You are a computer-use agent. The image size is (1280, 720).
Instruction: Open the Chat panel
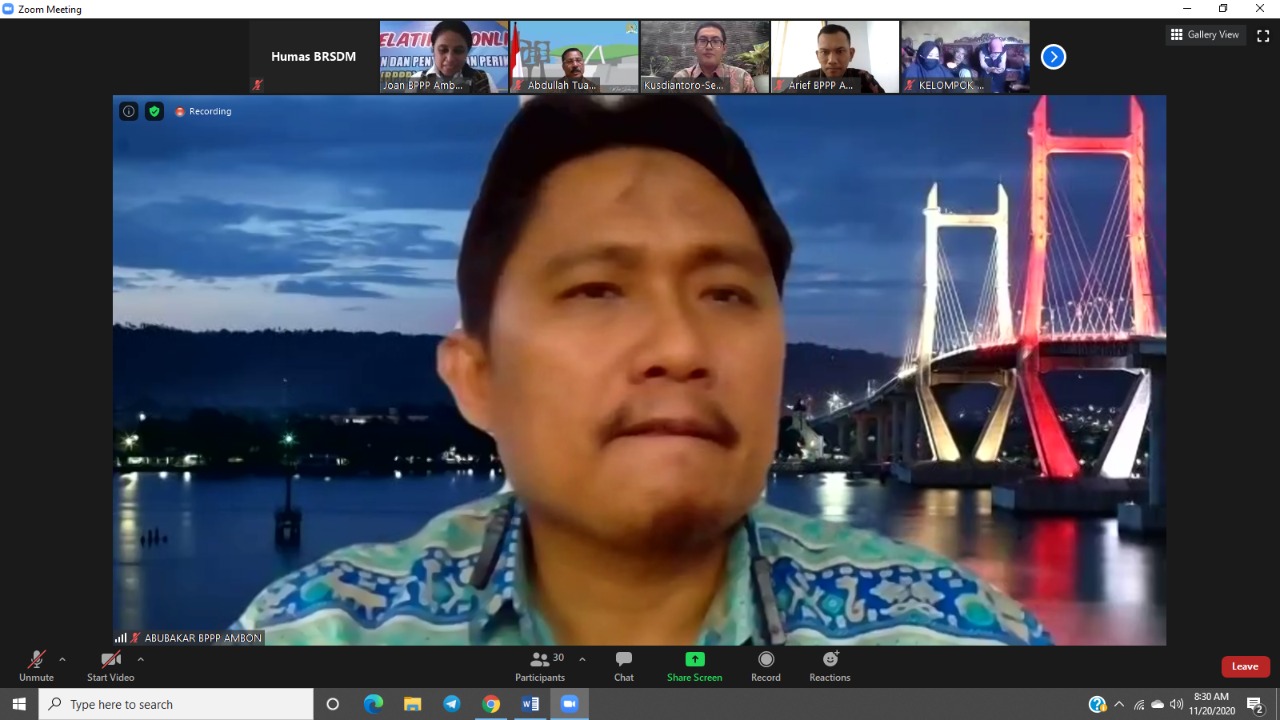[x=624, y=665]
